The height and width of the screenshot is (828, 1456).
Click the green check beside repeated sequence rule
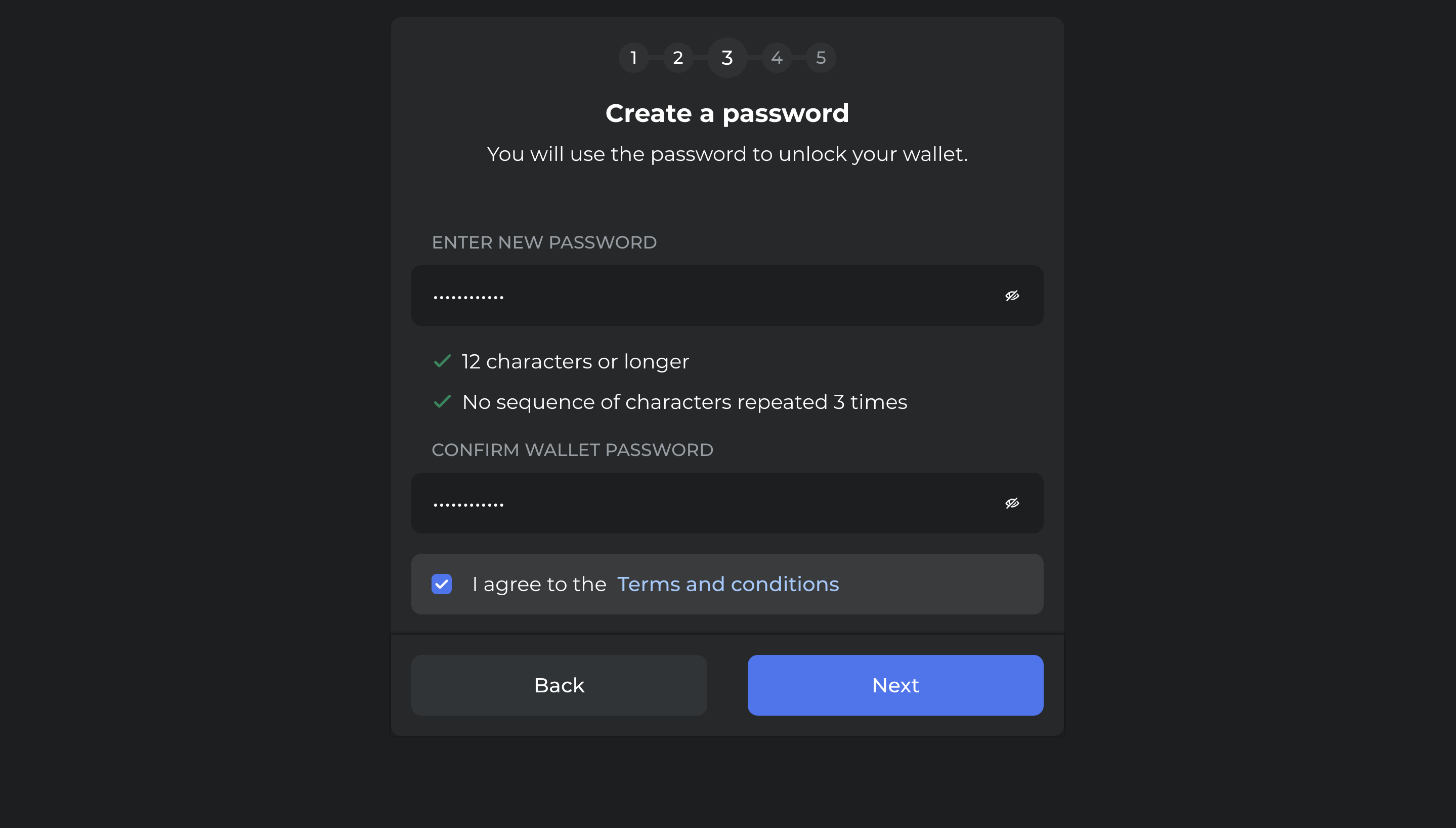(442, 402)
